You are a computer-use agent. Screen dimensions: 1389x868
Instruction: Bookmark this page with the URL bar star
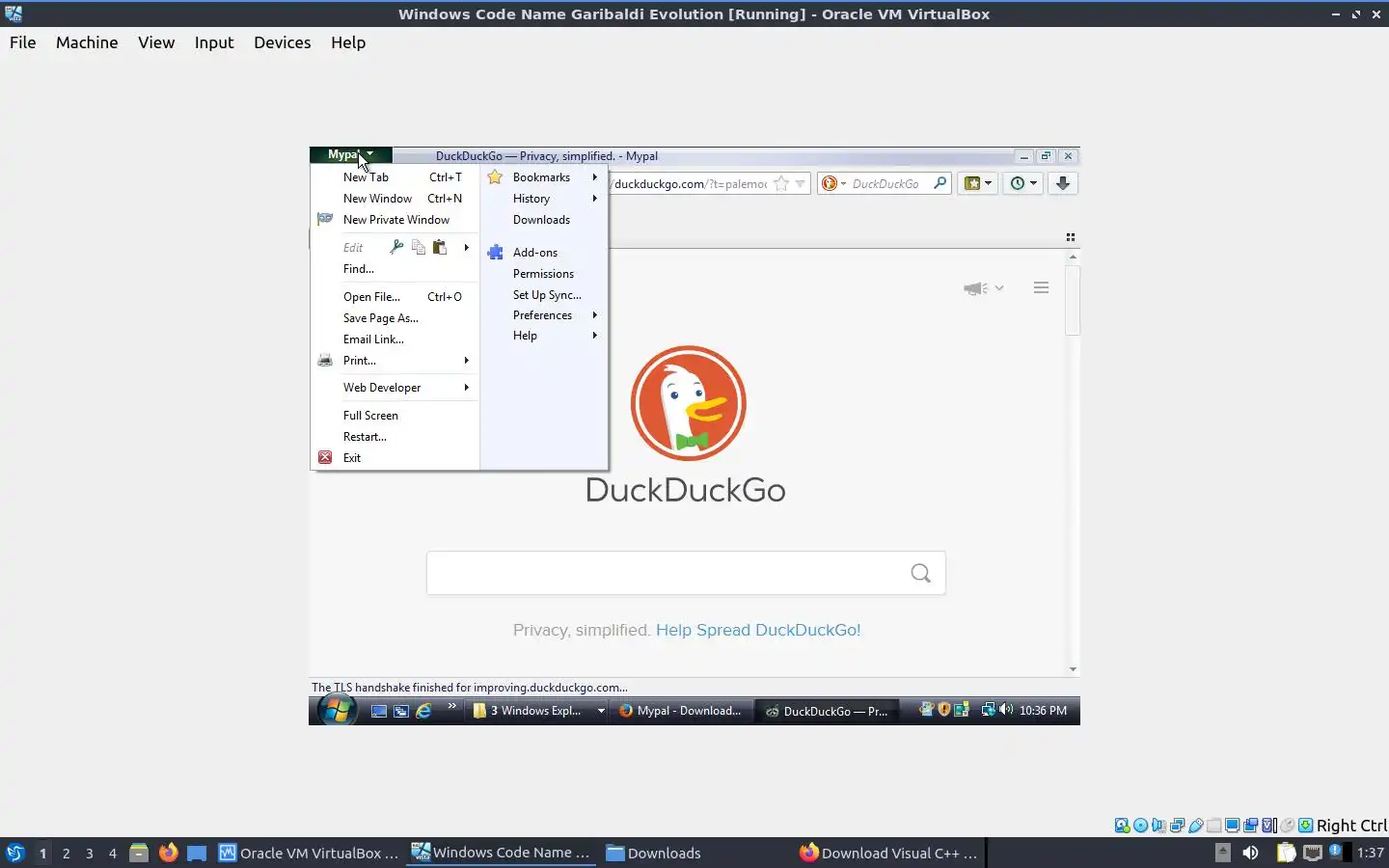click(781, 184)
